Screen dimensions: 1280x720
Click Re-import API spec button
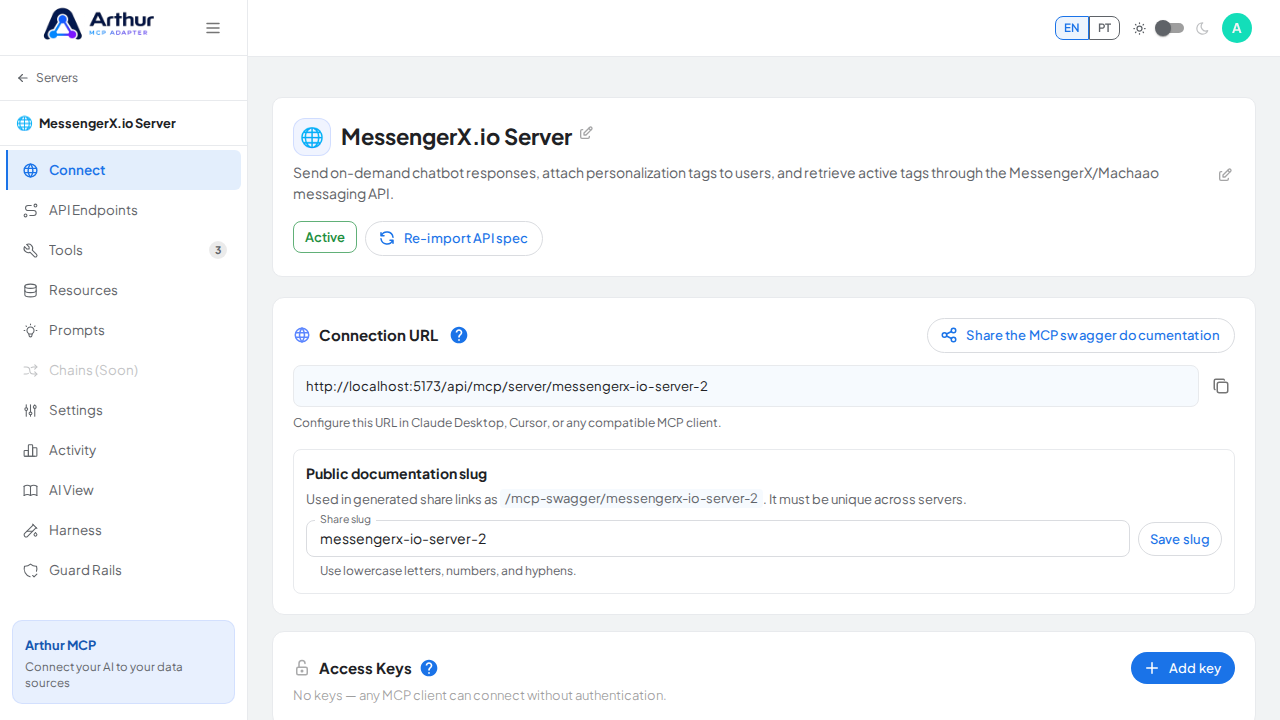454,238
